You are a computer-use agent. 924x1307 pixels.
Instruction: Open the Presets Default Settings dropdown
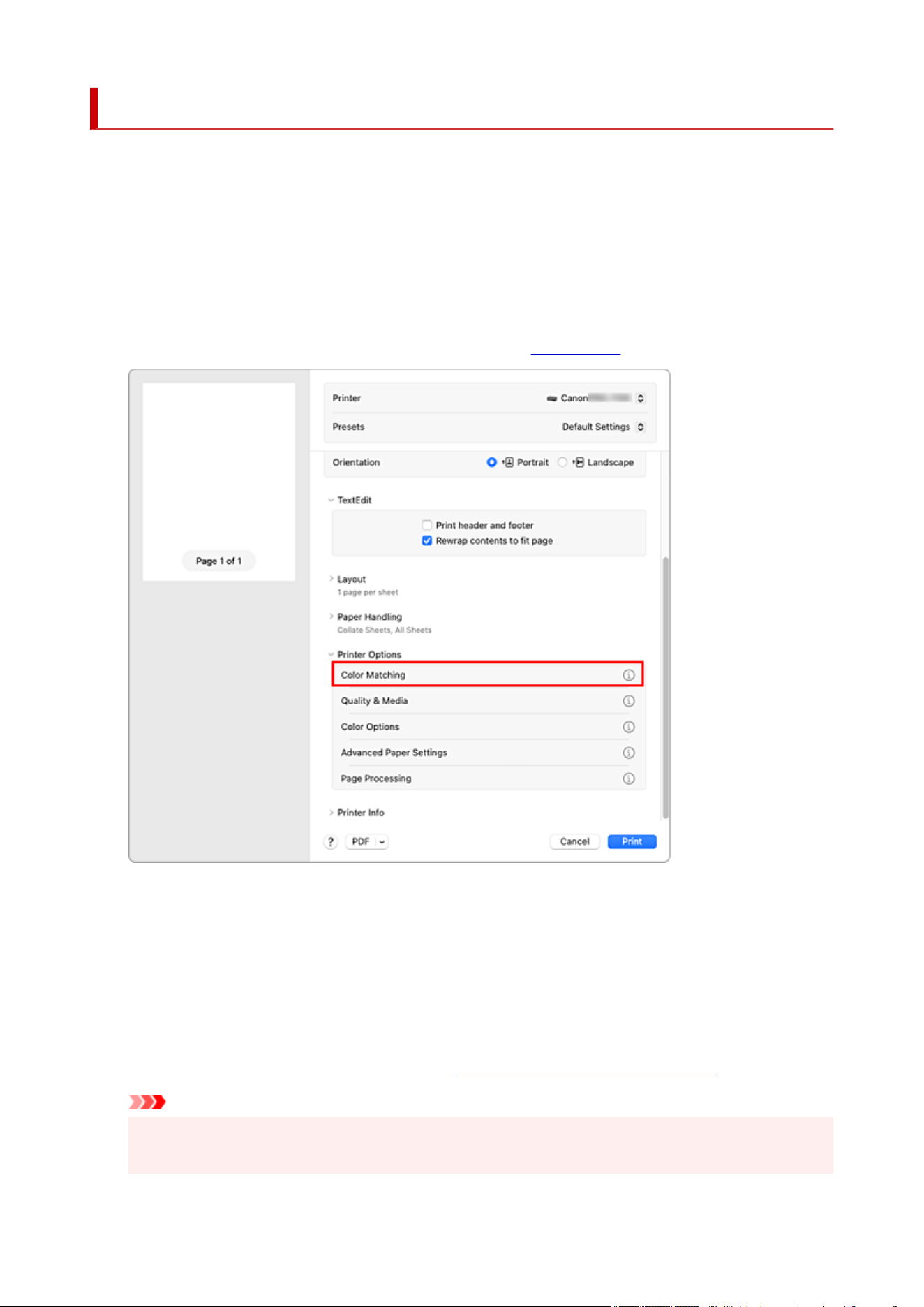pyautogui.click(x=640, y=427)
